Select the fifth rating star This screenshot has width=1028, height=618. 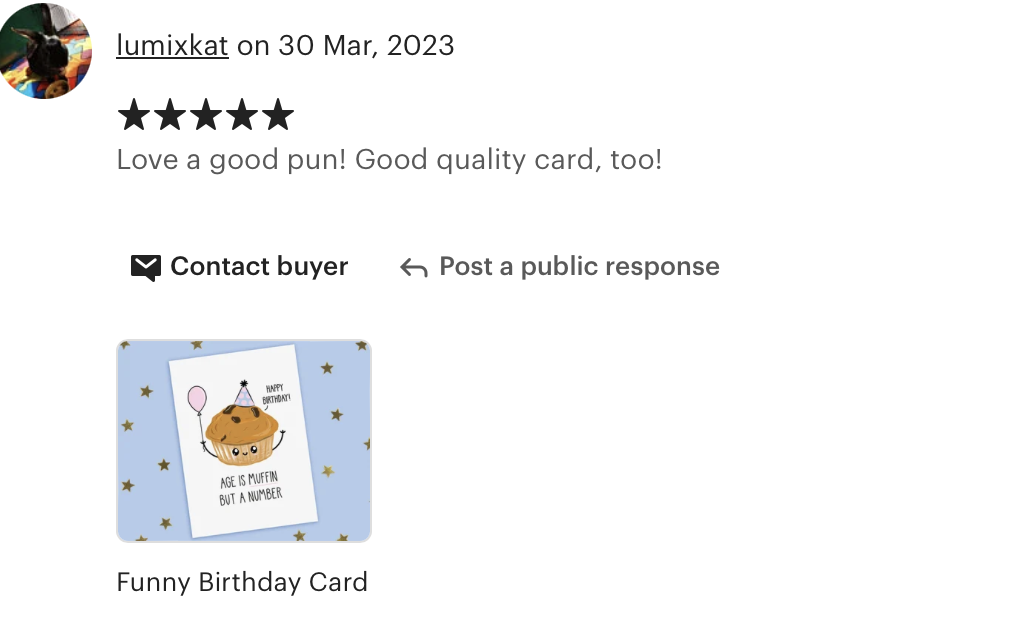(278, 115)
